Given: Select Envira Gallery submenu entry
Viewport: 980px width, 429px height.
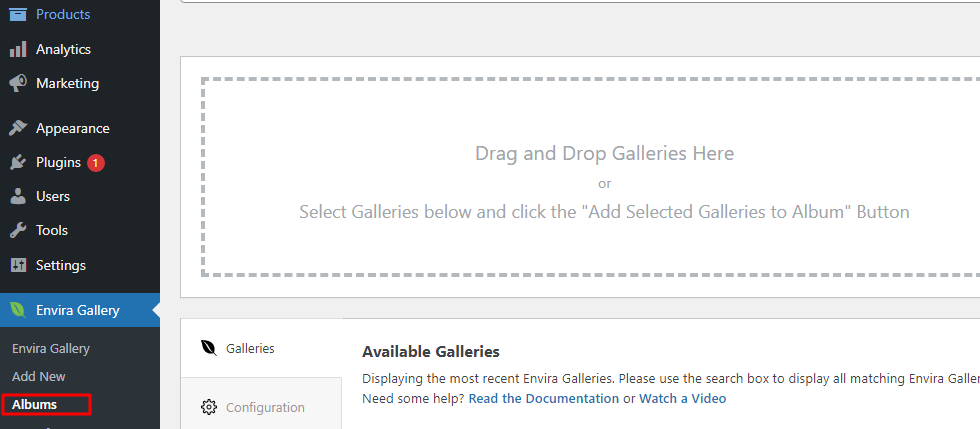Looking at the screenshot, I should pyautogui.click(x=51, y=348).
